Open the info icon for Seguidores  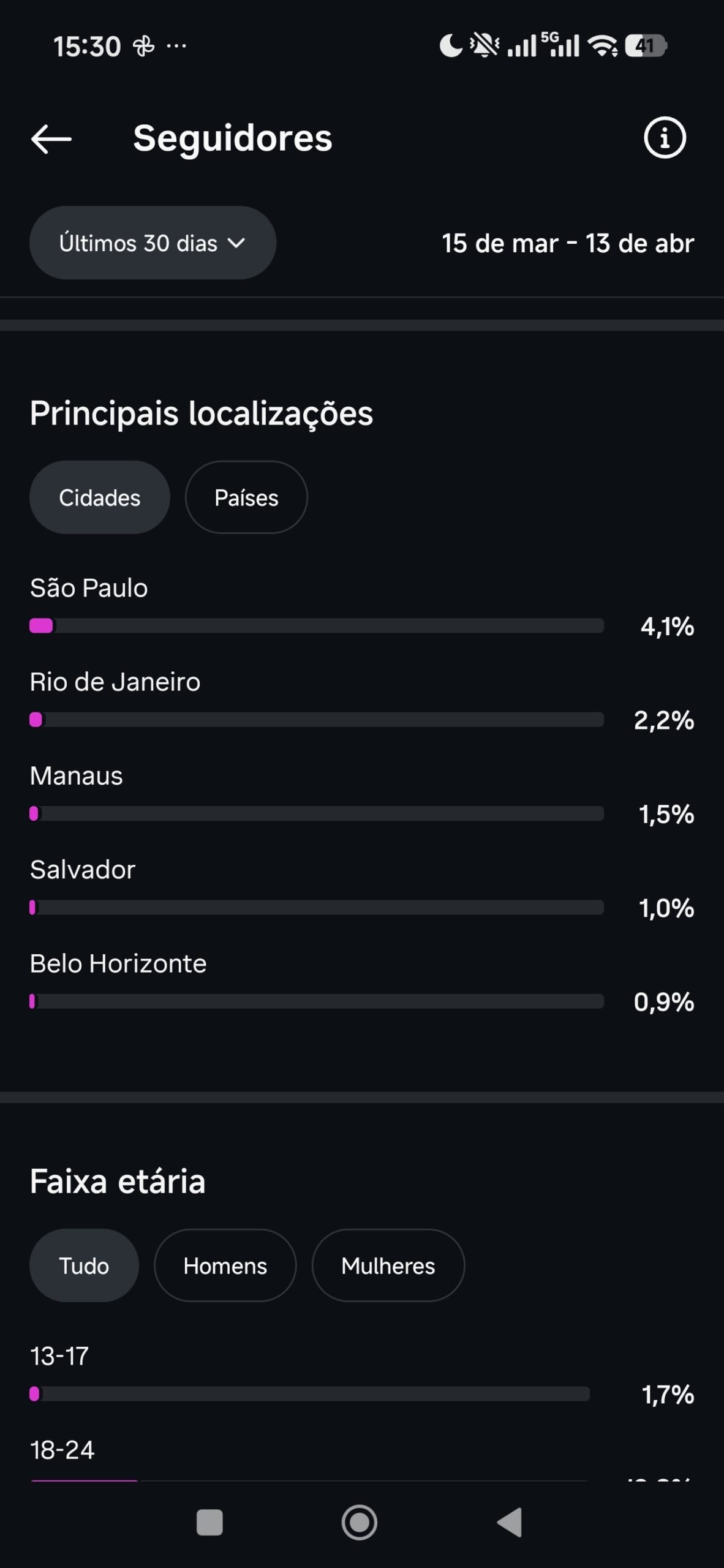(x=665, y=138)
